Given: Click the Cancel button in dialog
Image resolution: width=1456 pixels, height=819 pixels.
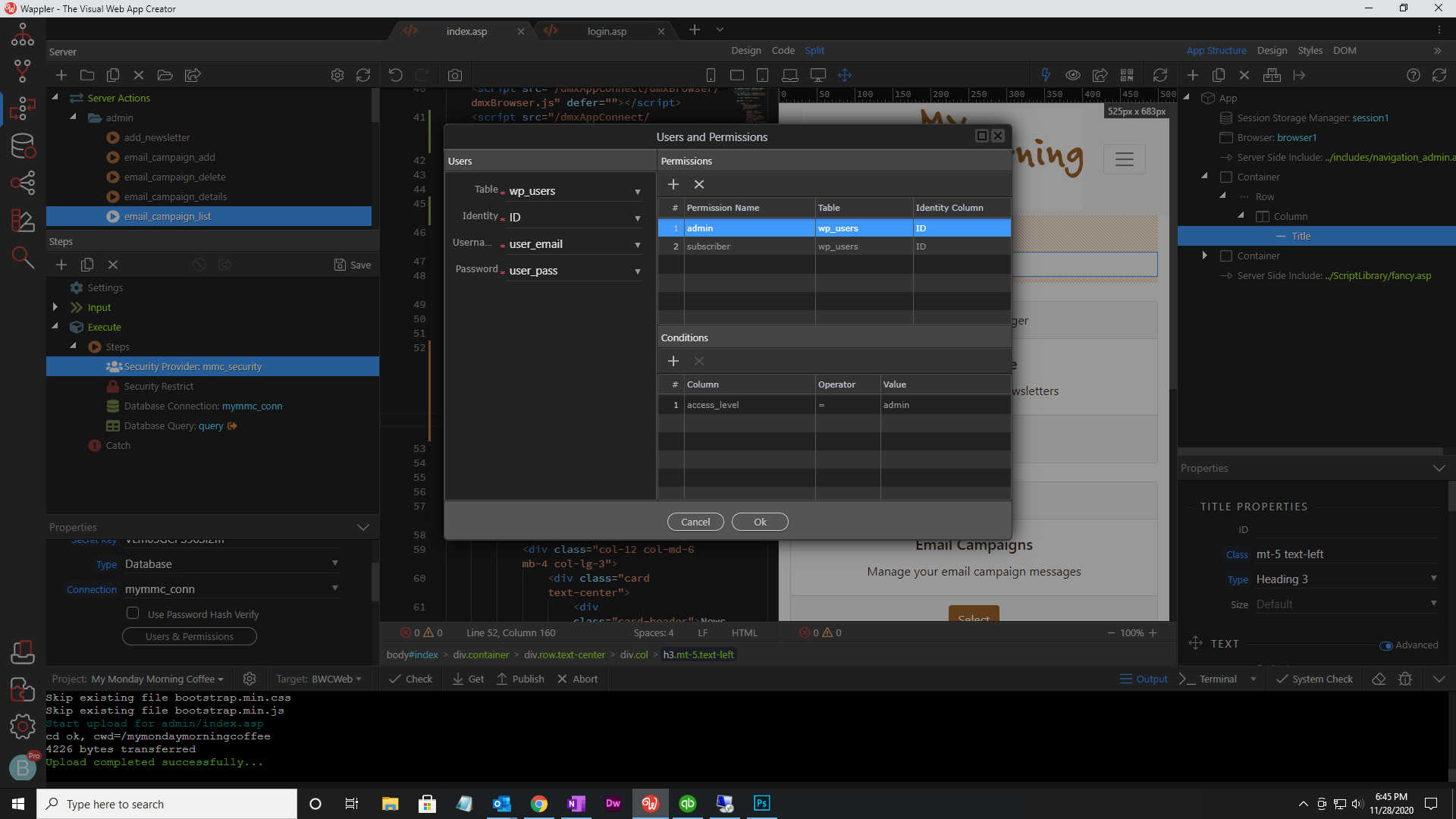Looking at the screenshot, I should tap(695, 522).
